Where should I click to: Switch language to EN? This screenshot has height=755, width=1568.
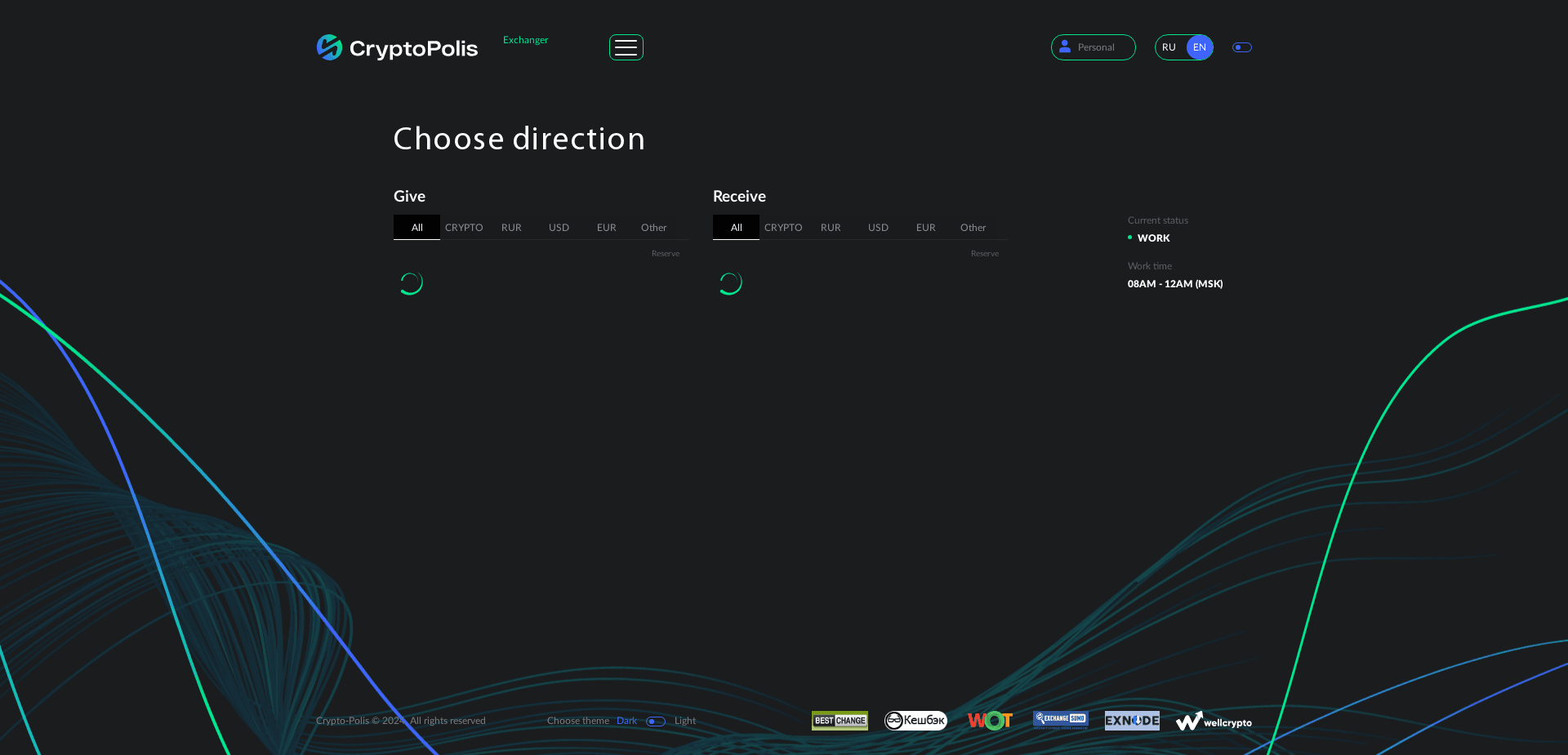tap(1199, 47)
